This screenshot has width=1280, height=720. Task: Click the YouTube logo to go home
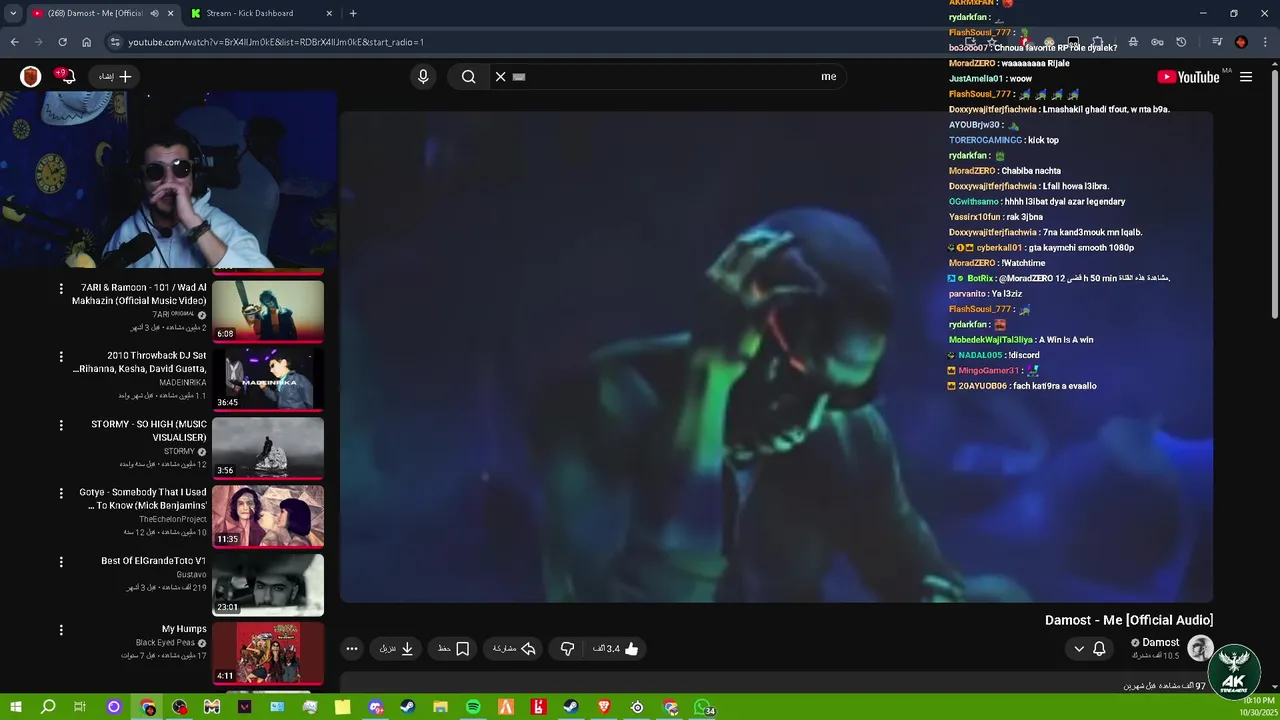1188,77
